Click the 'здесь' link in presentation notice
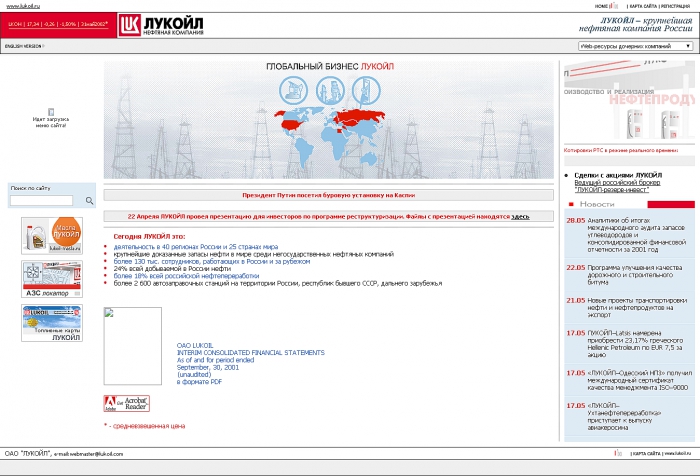This screenshot has width=700, height=476. [520, 217]
